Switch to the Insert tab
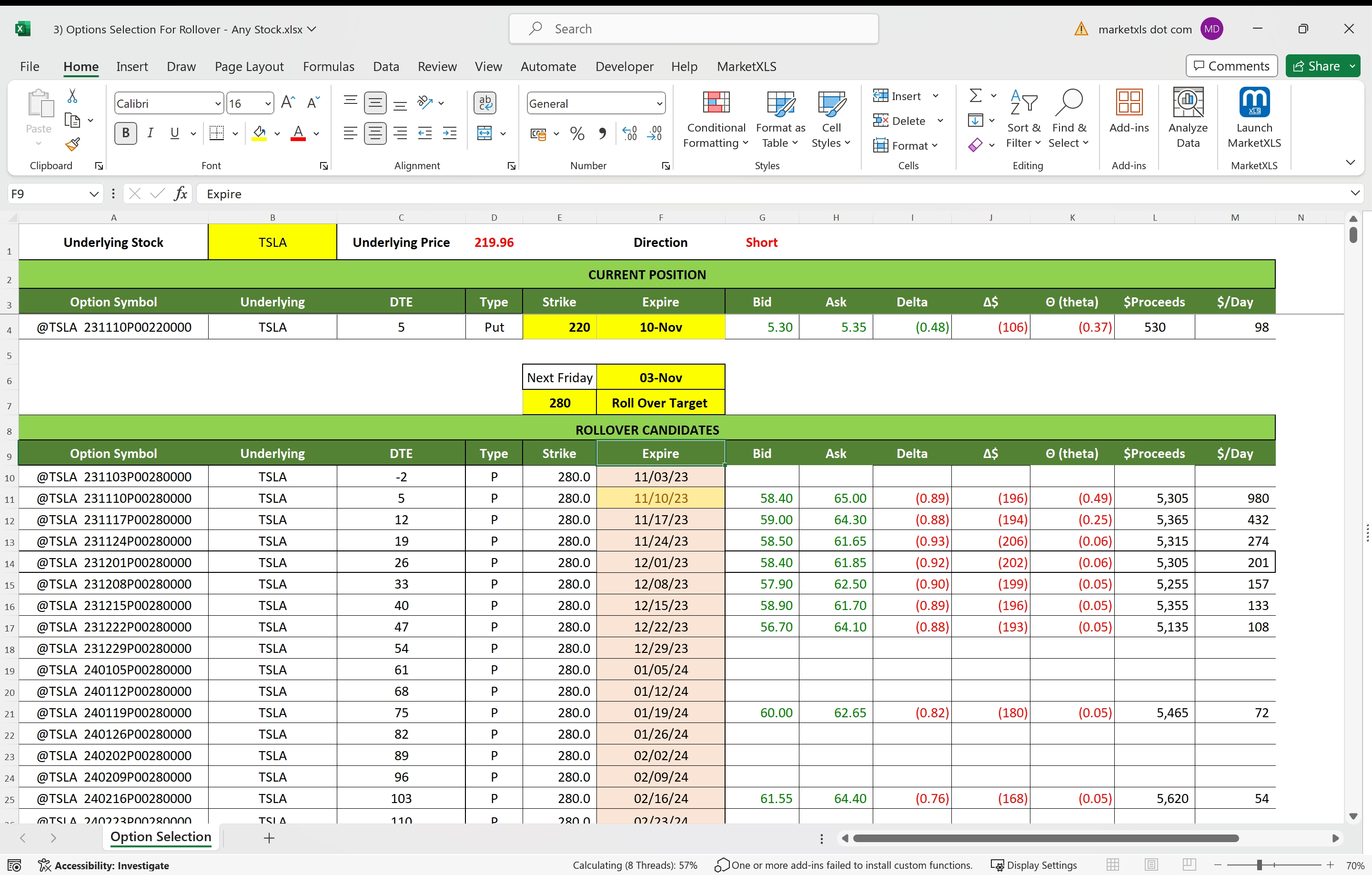 131,67
